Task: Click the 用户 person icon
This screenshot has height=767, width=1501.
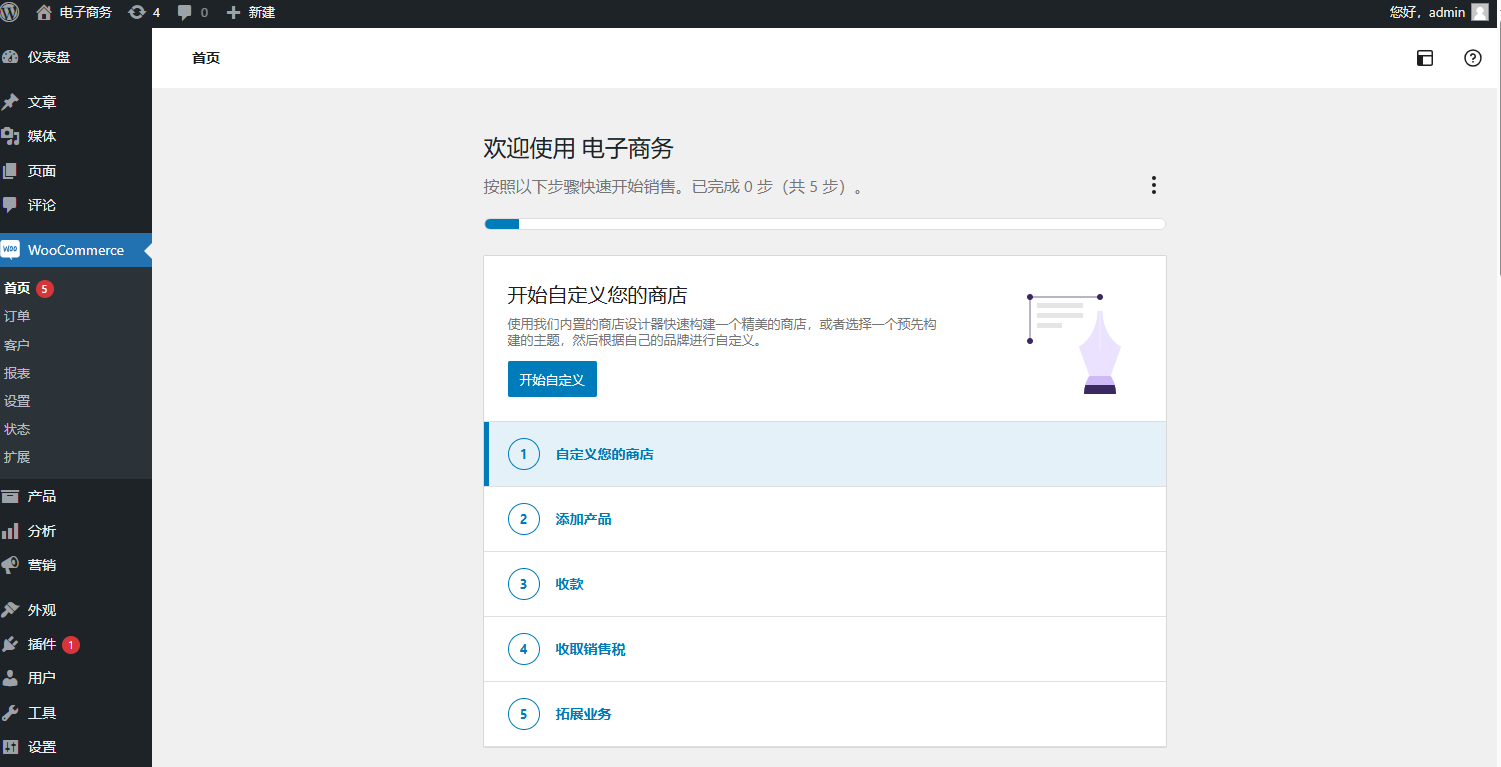Action: pos(10,678)
